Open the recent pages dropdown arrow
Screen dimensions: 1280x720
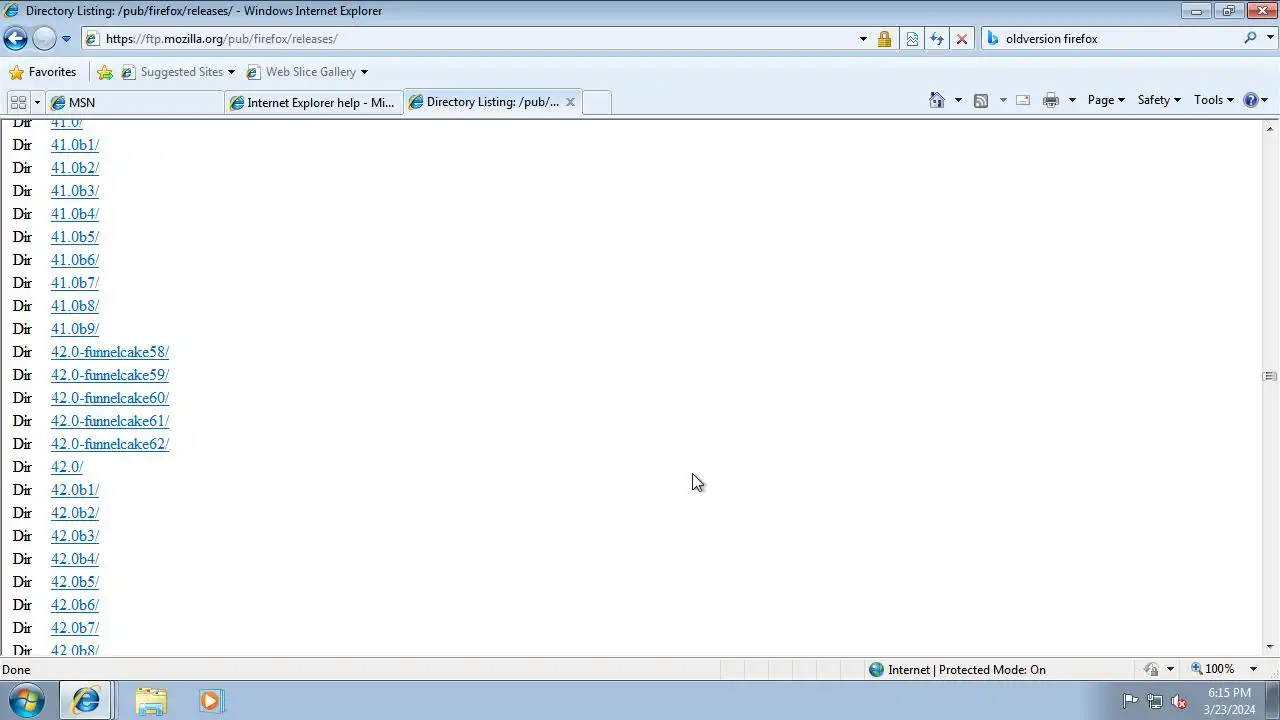66,39
